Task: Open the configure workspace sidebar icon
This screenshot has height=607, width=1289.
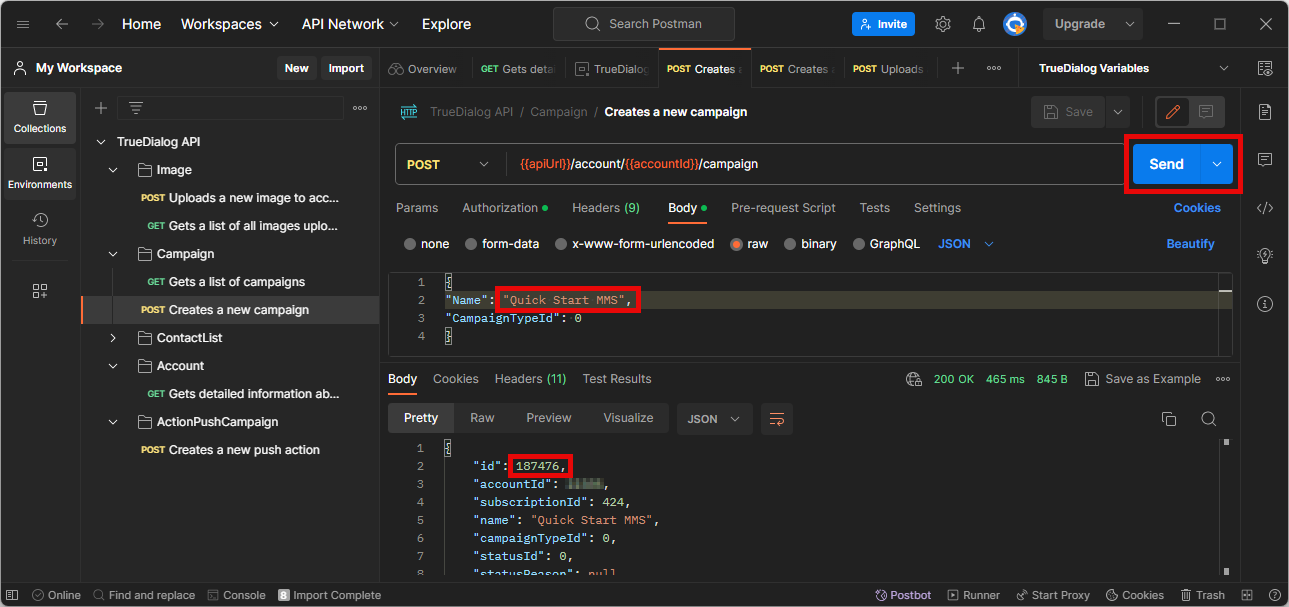Action: pos(40,291)
